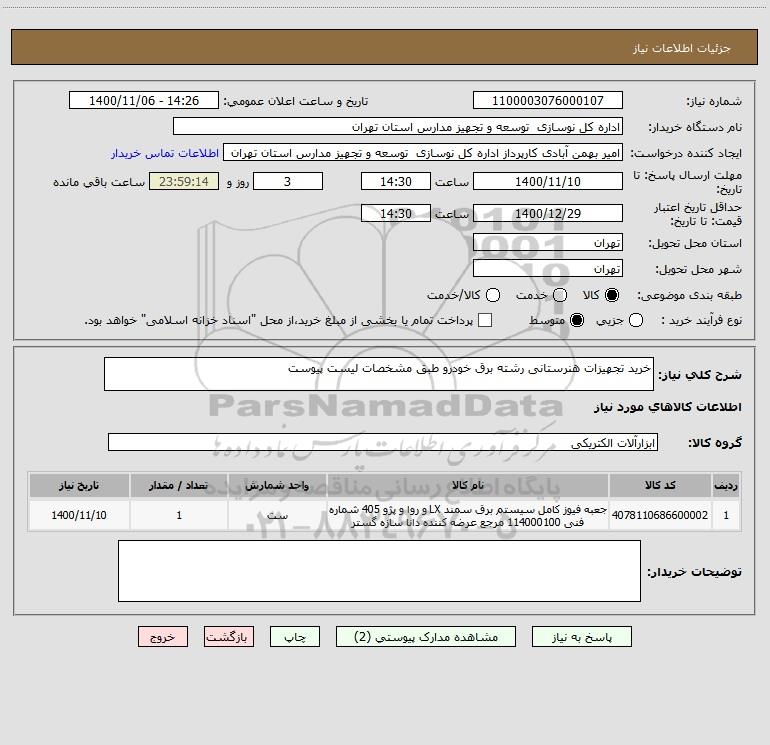
Task: Click the delivery province field تهران
Action: pos(548,243)
